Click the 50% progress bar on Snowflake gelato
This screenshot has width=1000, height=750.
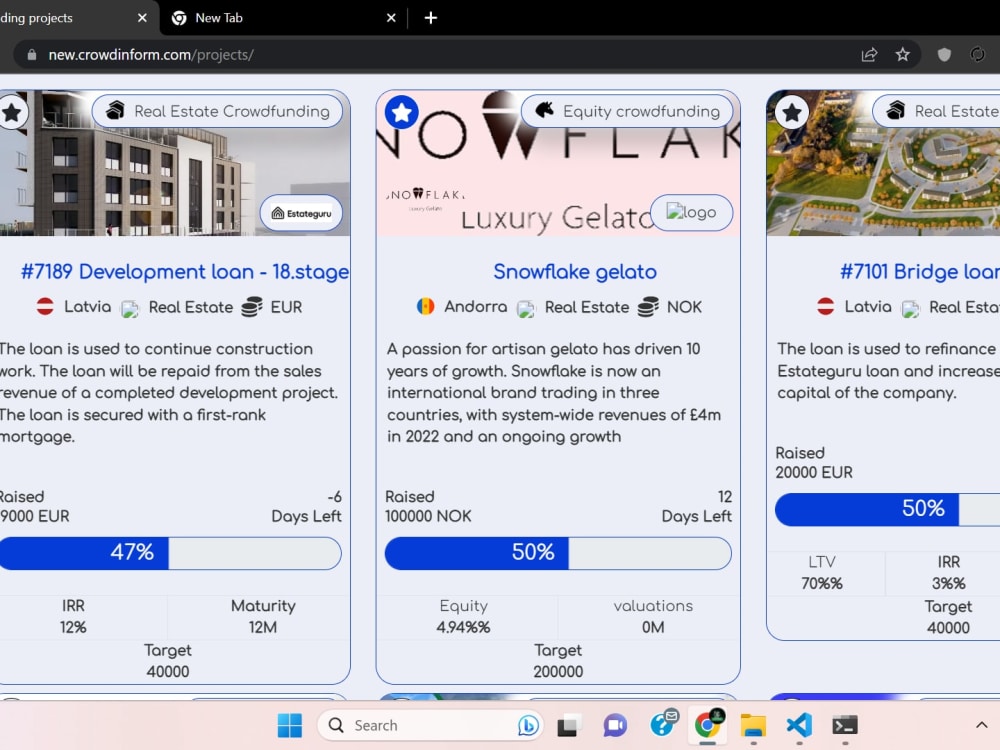pos(558,552)
